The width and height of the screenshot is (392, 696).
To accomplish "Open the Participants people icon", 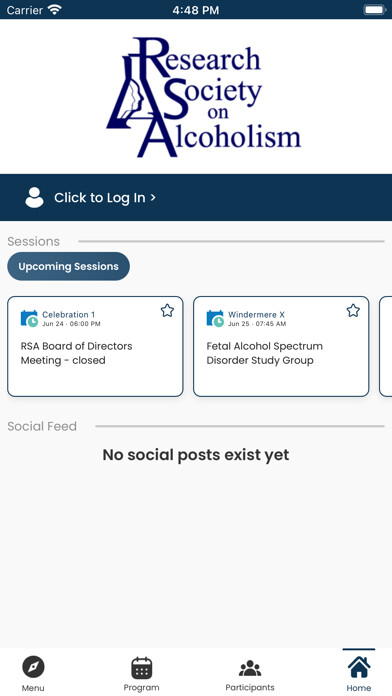I will [250, 668].
